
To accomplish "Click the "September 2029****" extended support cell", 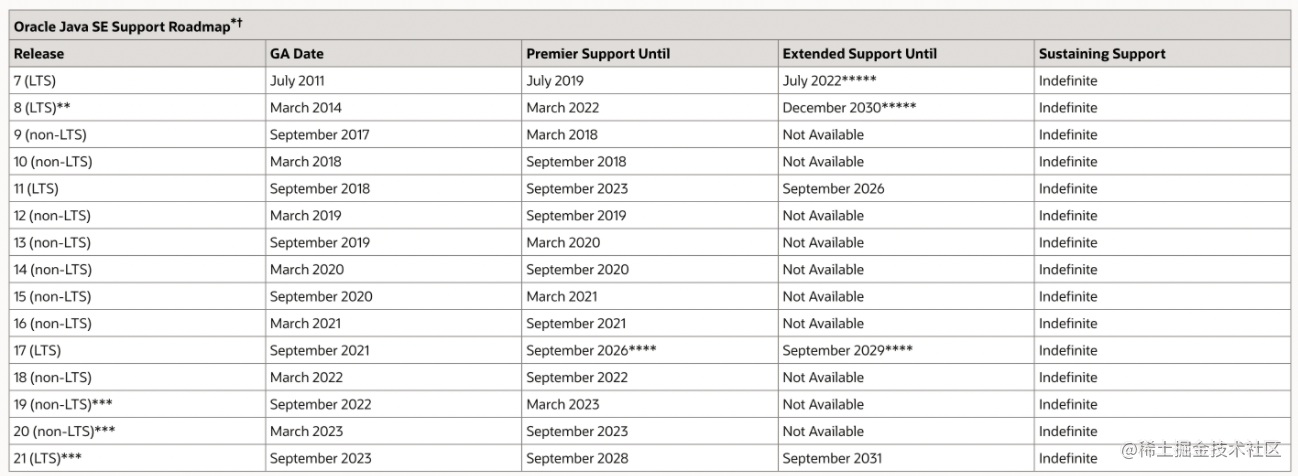I will tap(847, 351).
